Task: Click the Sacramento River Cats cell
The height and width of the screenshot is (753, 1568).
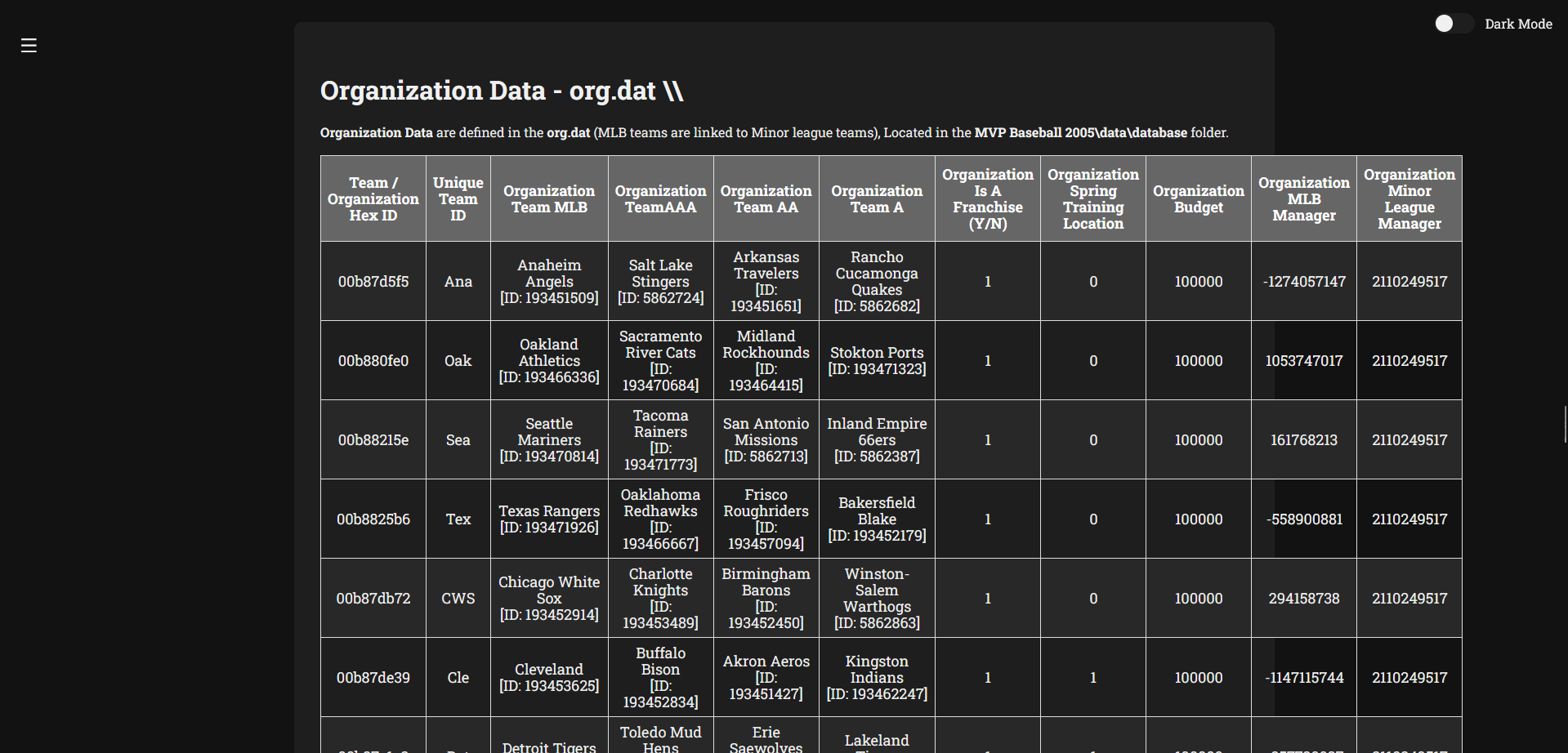Action: point(661,361)
